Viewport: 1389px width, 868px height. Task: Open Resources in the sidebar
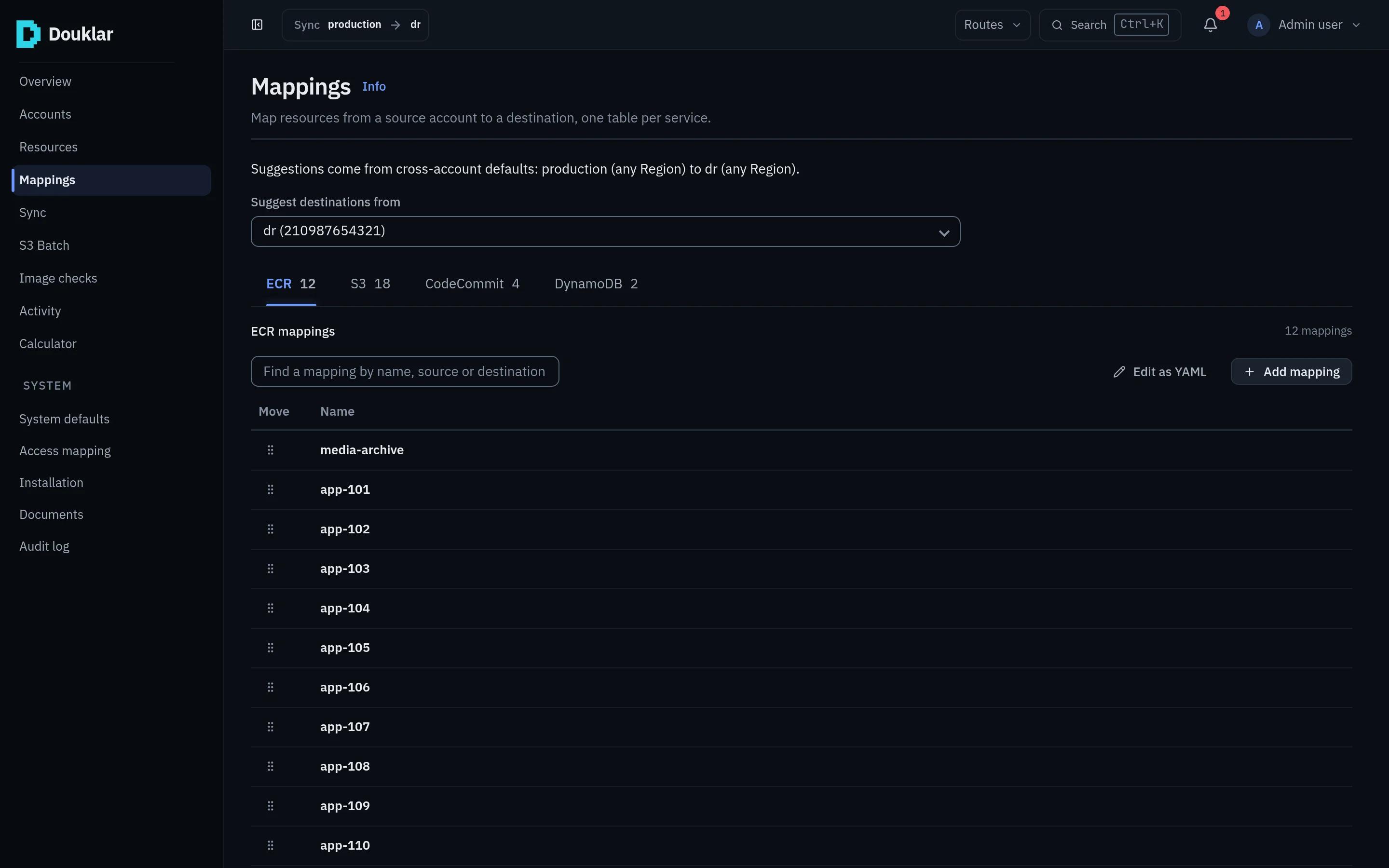coord(111,147)
